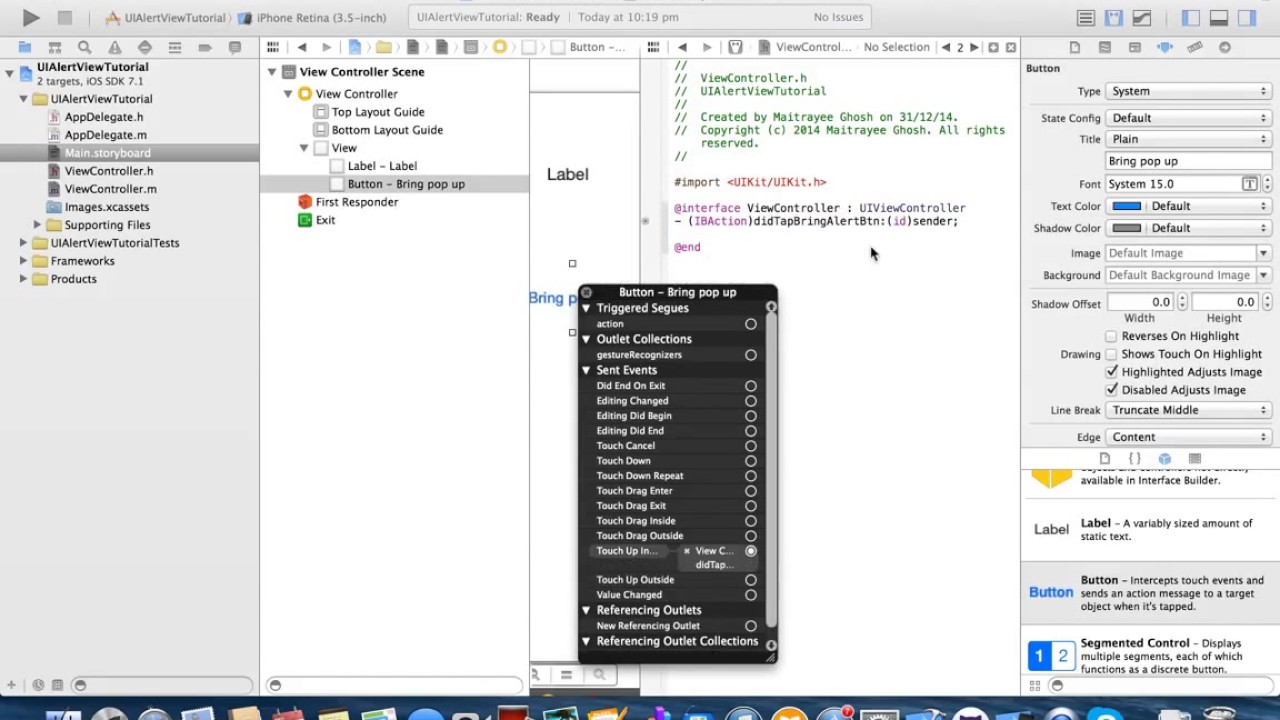This screenshot has height=720, width=1280.
Task: Switch to the Version editor
Action: tap(1142, 18)
